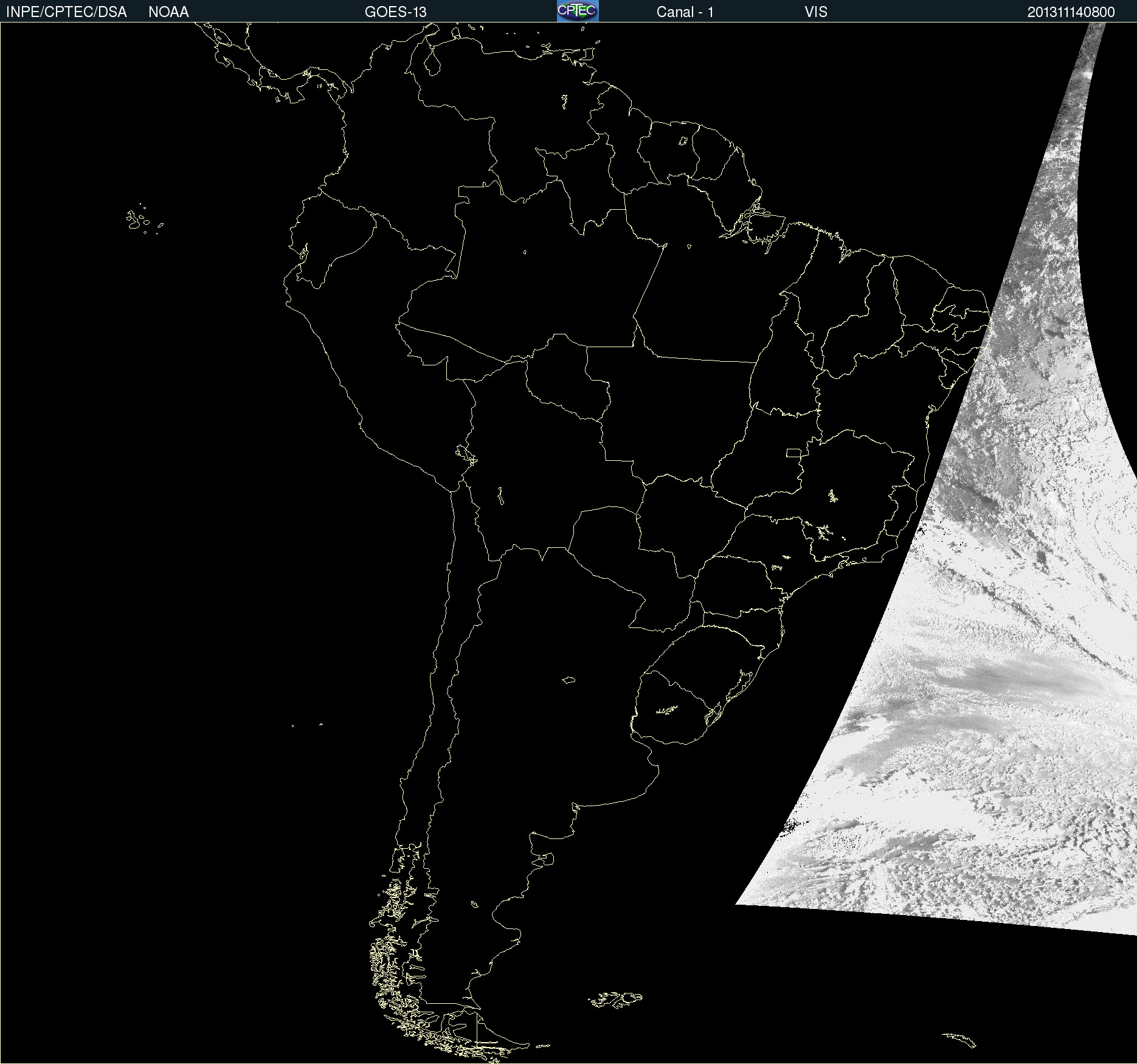1137x1064 pixels.
Task: Click the Paraguay country outline interior
Action: pyautogui.click(x=608, y=547)
